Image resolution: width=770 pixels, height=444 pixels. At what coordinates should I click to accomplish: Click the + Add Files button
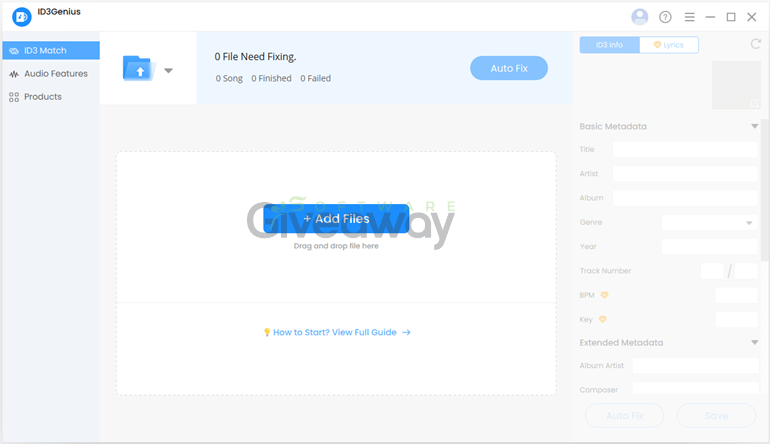(x=336, y=219)
